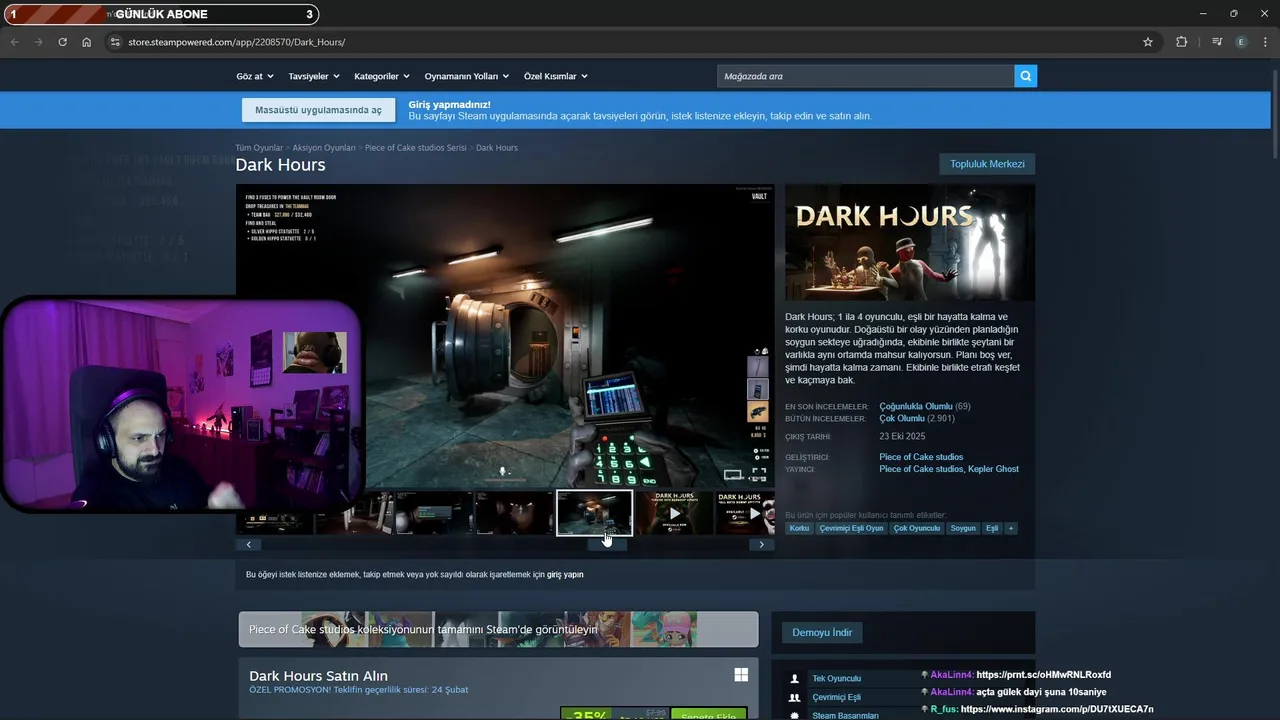The image size is (1280, 720).
Task: Click the Tek Oyunculu feature link
Action: tap(836, 679)
